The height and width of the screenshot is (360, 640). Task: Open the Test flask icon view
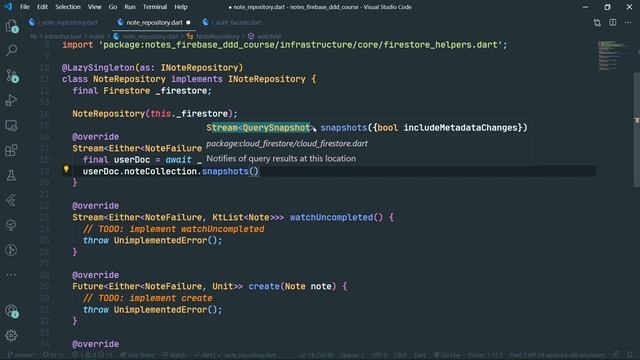[11, 175]
